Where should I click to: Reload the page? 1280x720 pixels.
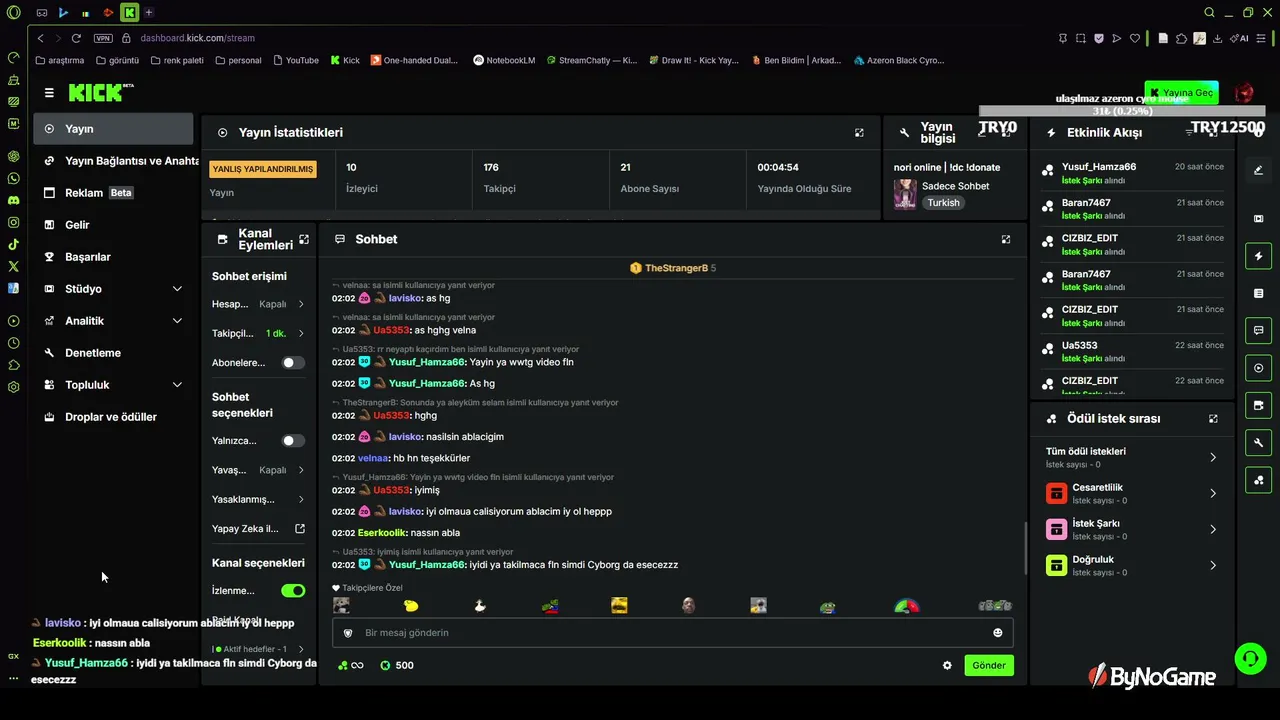[76, 38]
